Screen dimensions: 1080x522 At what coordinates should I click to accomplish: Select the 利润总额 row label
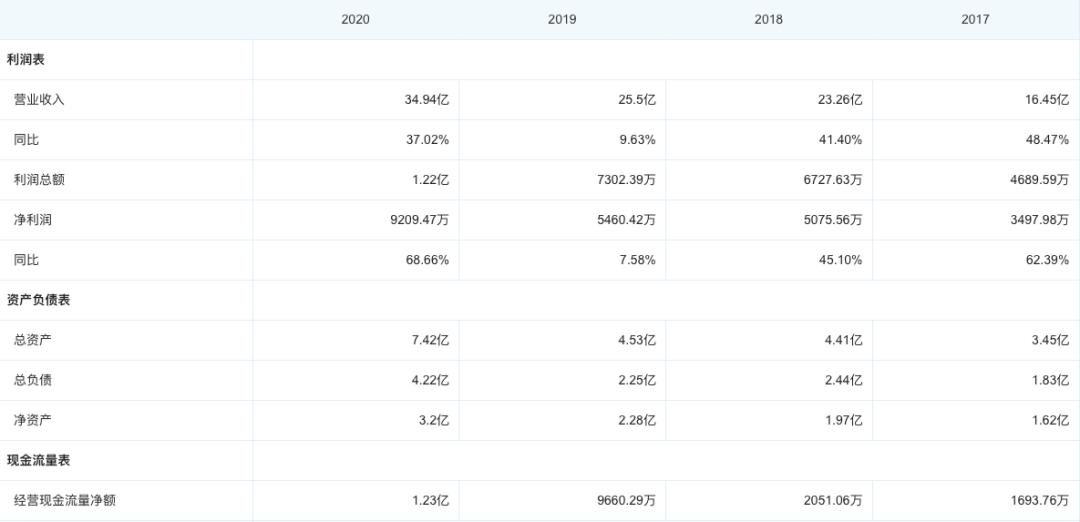39,180
